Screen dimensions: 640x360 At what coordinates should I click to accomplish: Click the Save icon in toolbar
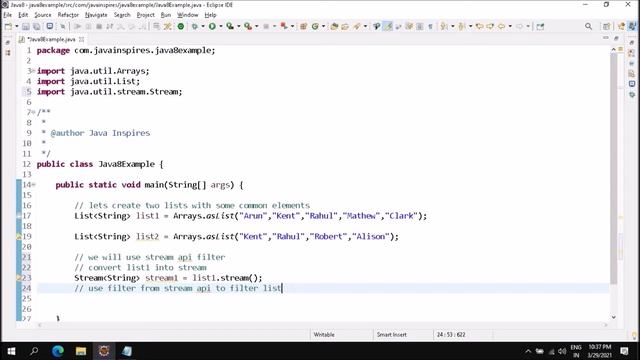(26, 27)
